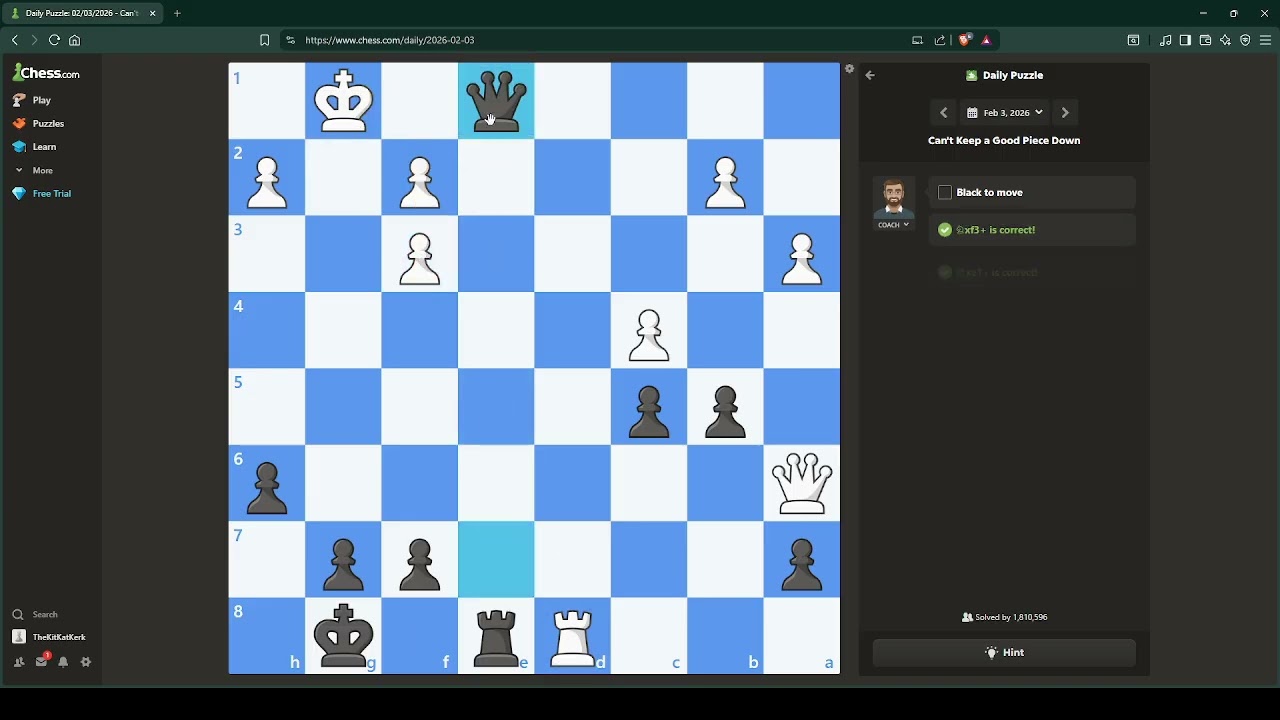This screenshot has width=1280, height=720.
Task: Open the friends icon in sidebar
Action: tap(18, 662)
